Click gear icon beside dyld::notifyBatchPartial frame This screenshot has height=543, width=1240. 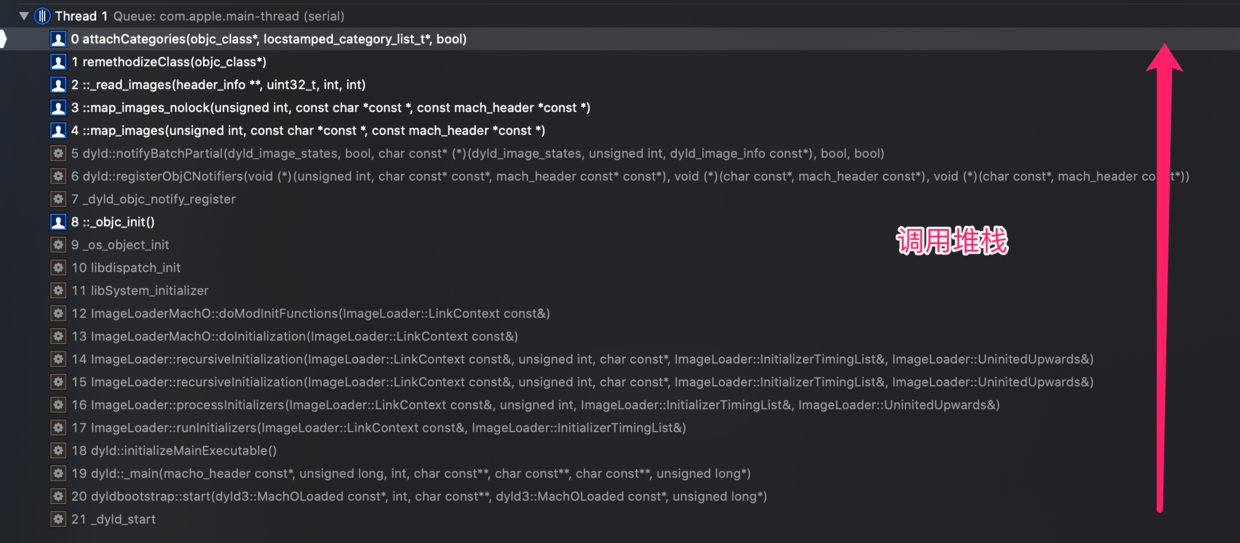point(58,153)
